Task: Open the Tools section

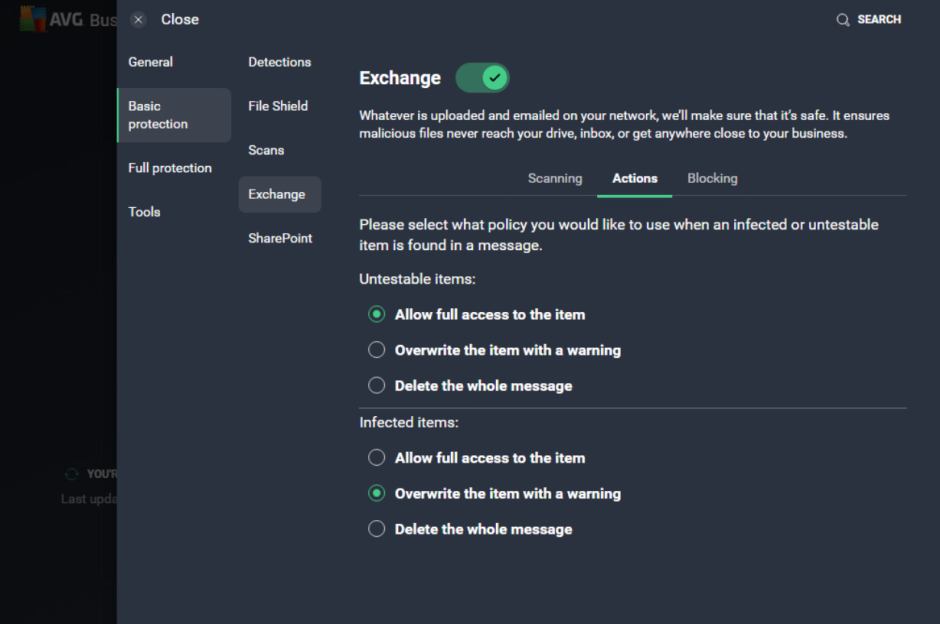Action: [144, 211]
